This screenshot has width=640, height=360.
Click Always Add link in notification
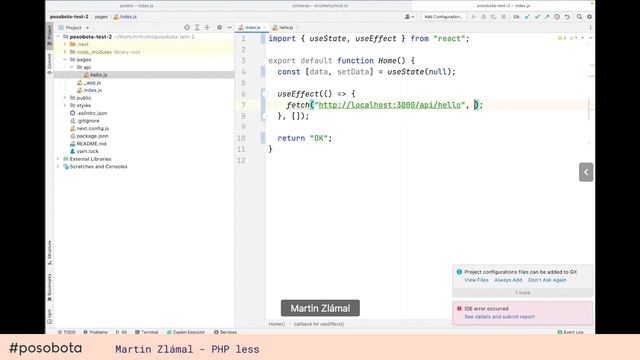tap(508, 280)
